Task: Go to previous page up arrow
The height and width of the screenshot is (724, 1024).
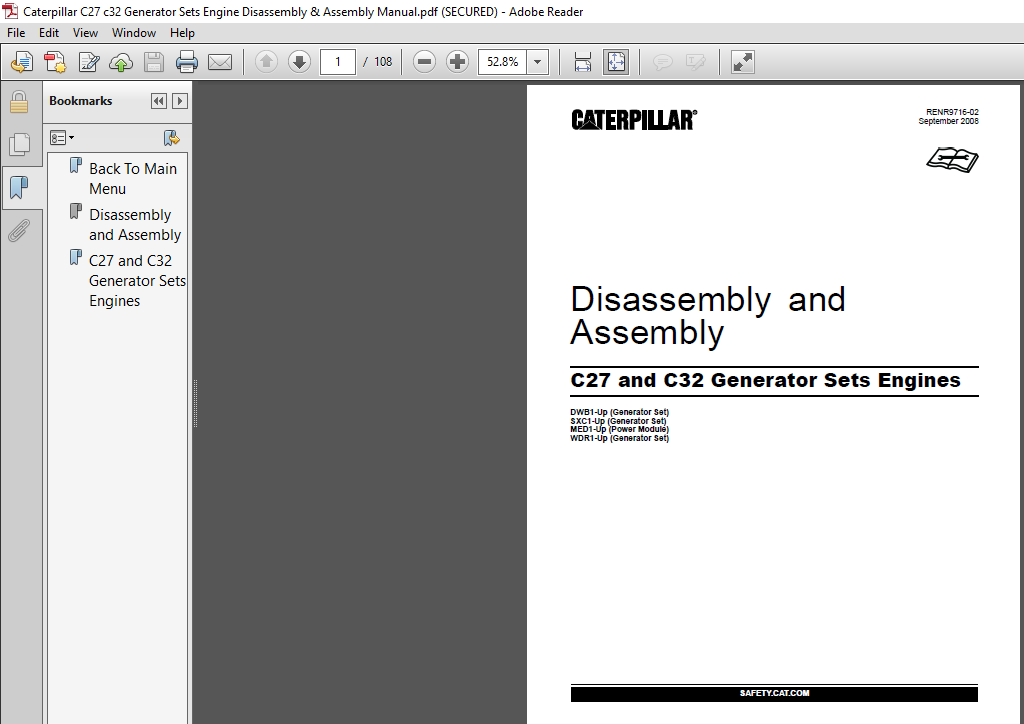Action: [x=266, y=62]
